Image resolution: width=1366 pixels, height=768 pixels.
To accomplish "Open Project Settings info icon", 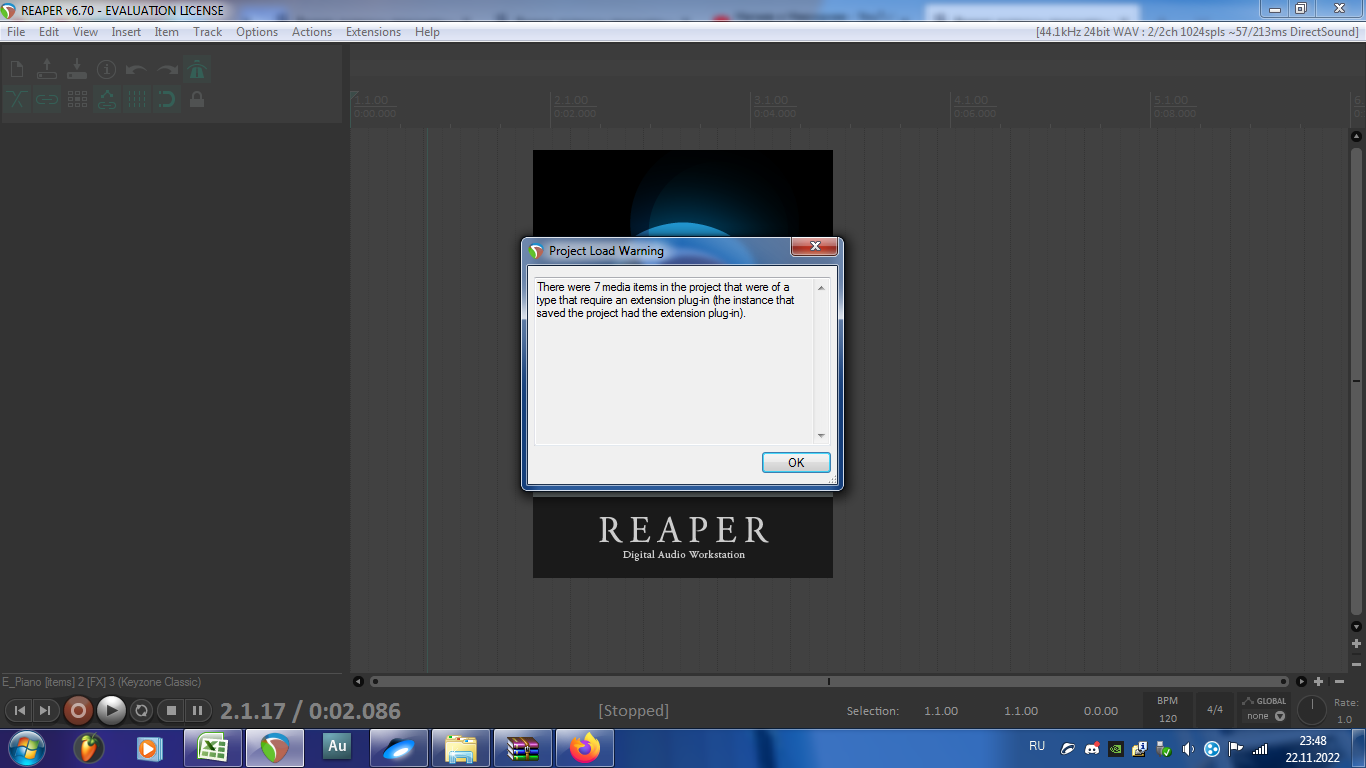I will pos(107,69).
